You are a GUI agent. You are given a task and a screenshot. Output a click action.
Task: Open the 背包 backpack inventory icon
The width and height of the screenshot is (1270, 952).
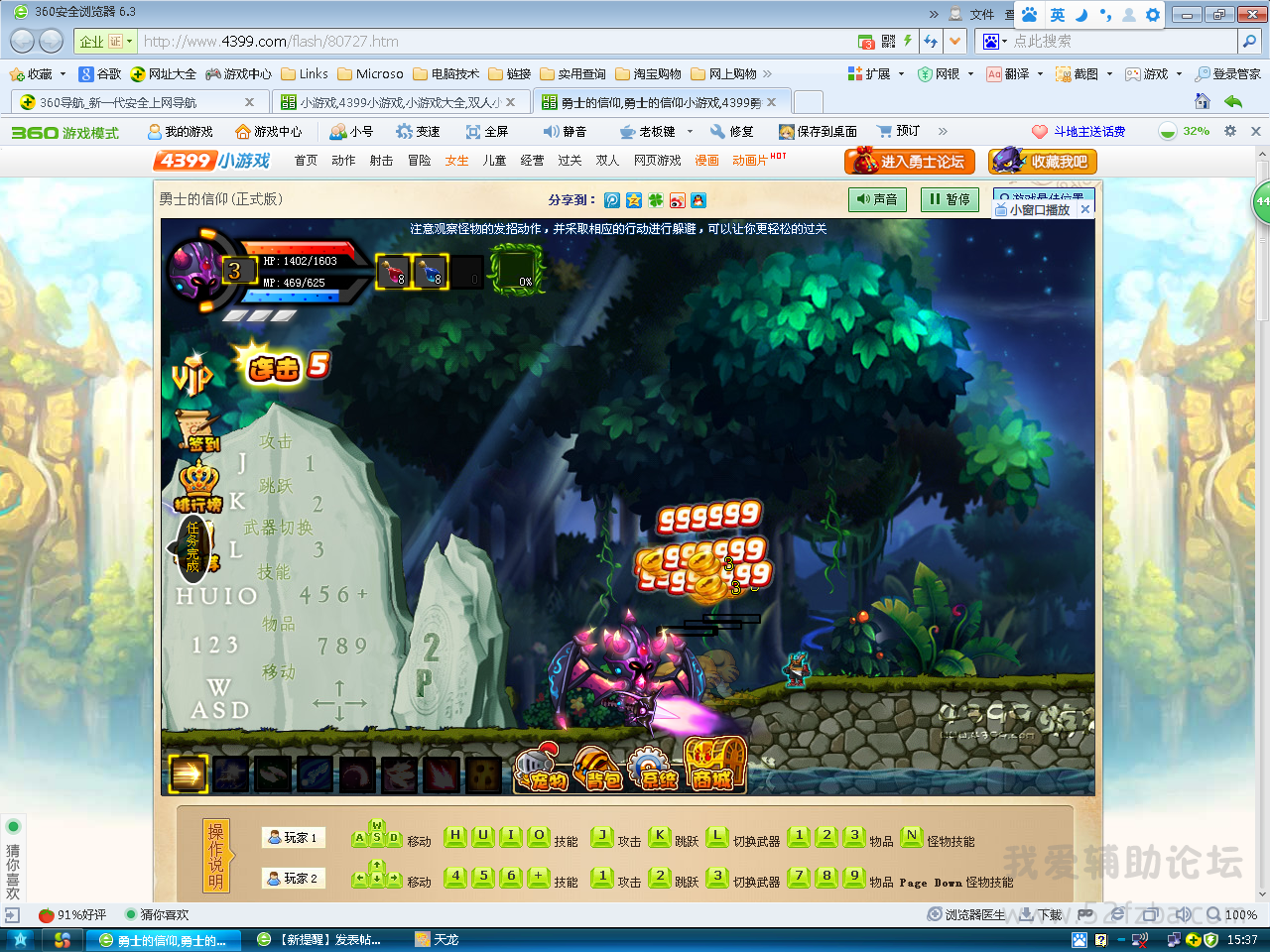(x=598, y=769)
